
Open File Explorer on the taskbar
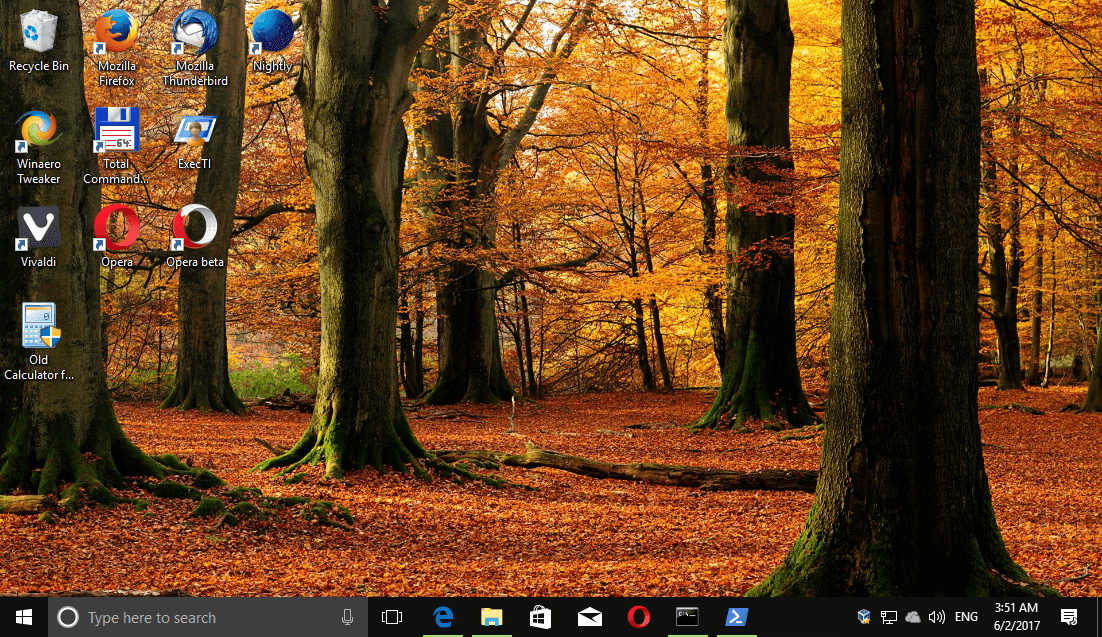pyautogui.click(x=491, y=617)
